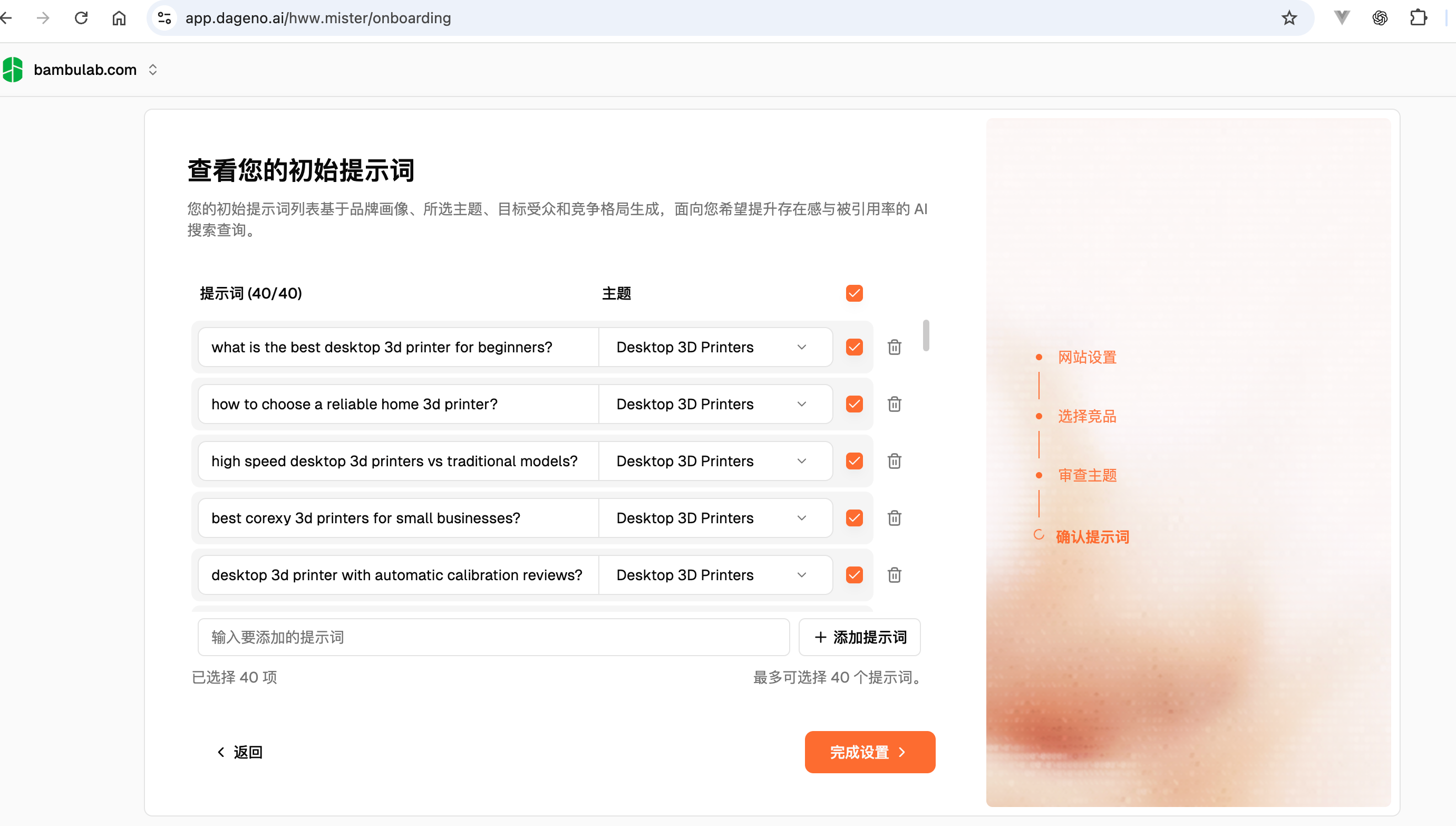Reload the page with browser refresh icon
This screenshot has width=1456, height=826.
(81, 18)
